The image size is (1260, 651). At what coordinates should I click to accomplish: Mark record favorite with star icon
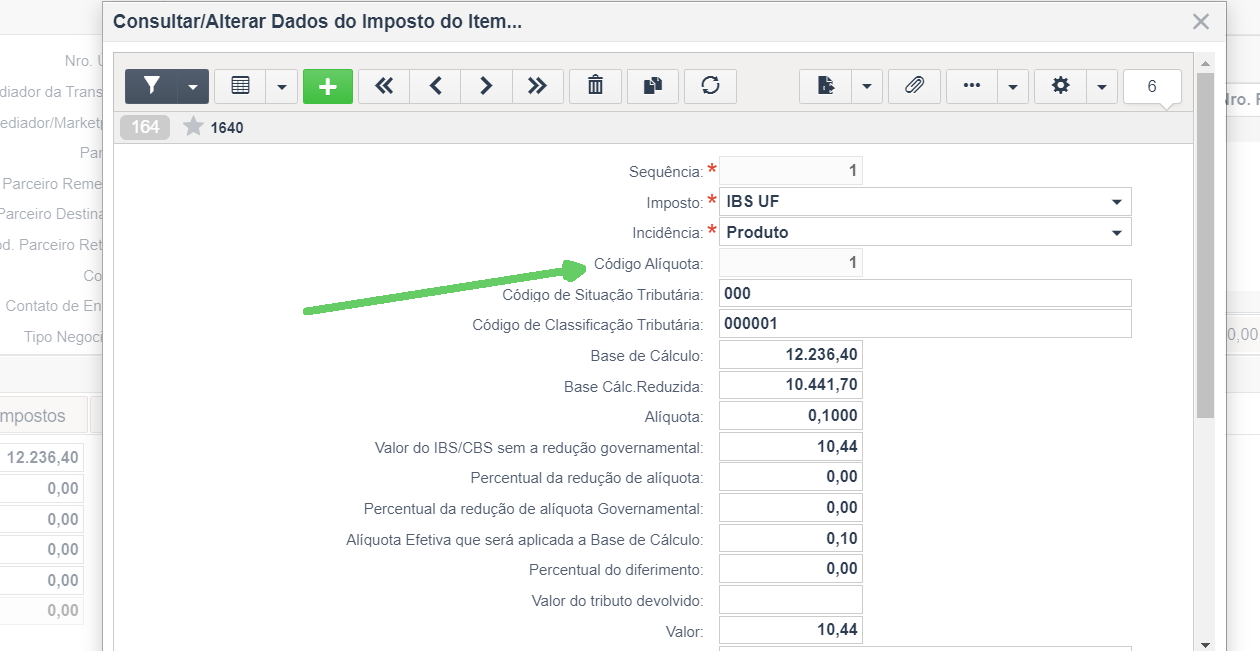click(193, 127)
